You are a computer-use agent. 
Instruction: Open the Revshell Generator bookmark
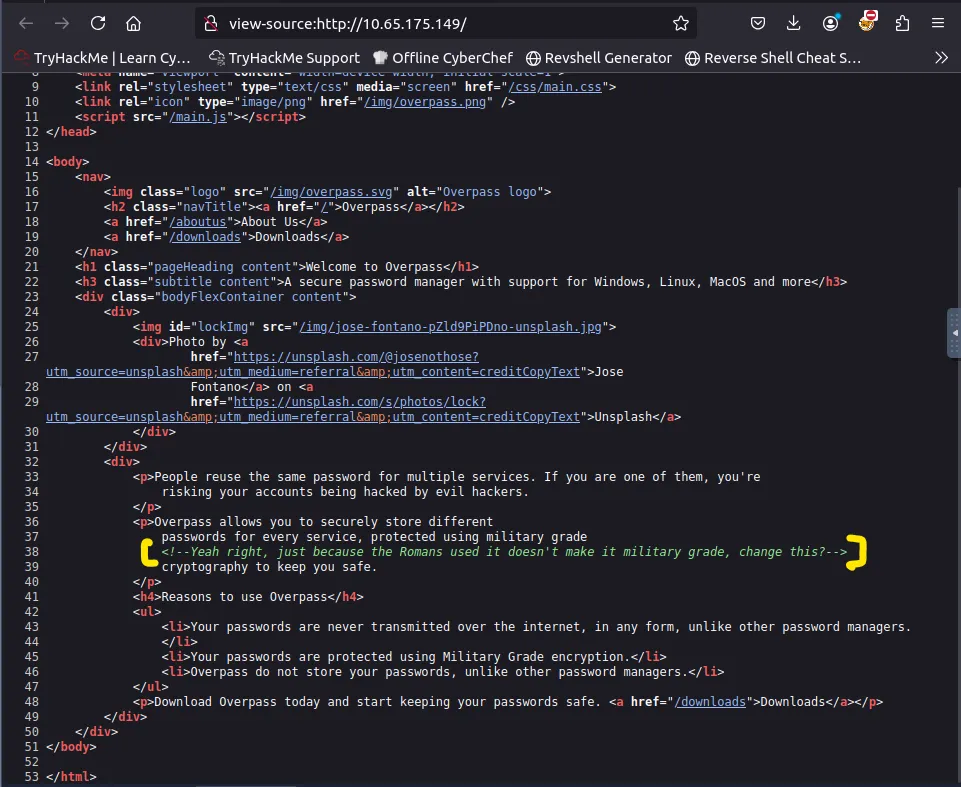(x=598, y=58)
